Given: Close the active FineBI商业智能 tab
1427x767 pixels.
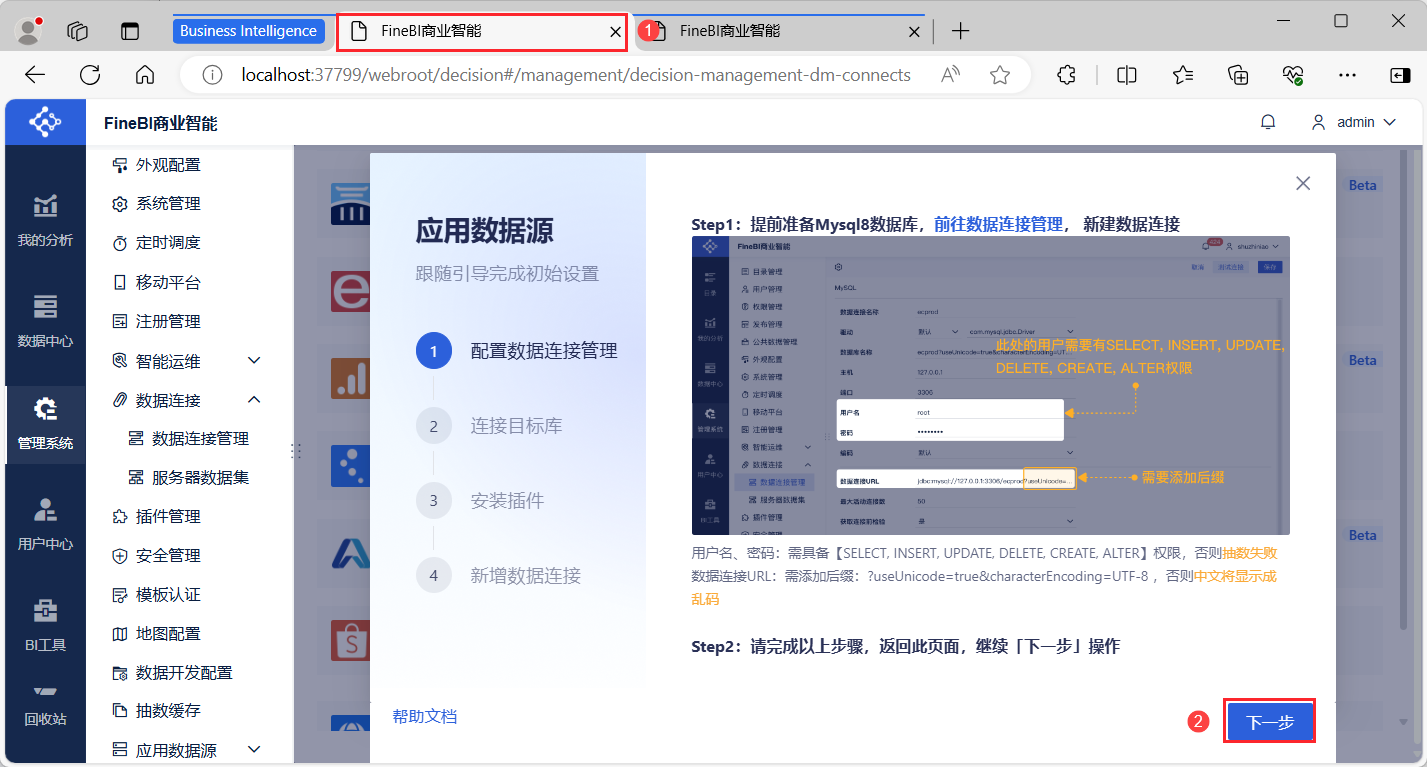Looking at the screenshot, I should point(615,32).
